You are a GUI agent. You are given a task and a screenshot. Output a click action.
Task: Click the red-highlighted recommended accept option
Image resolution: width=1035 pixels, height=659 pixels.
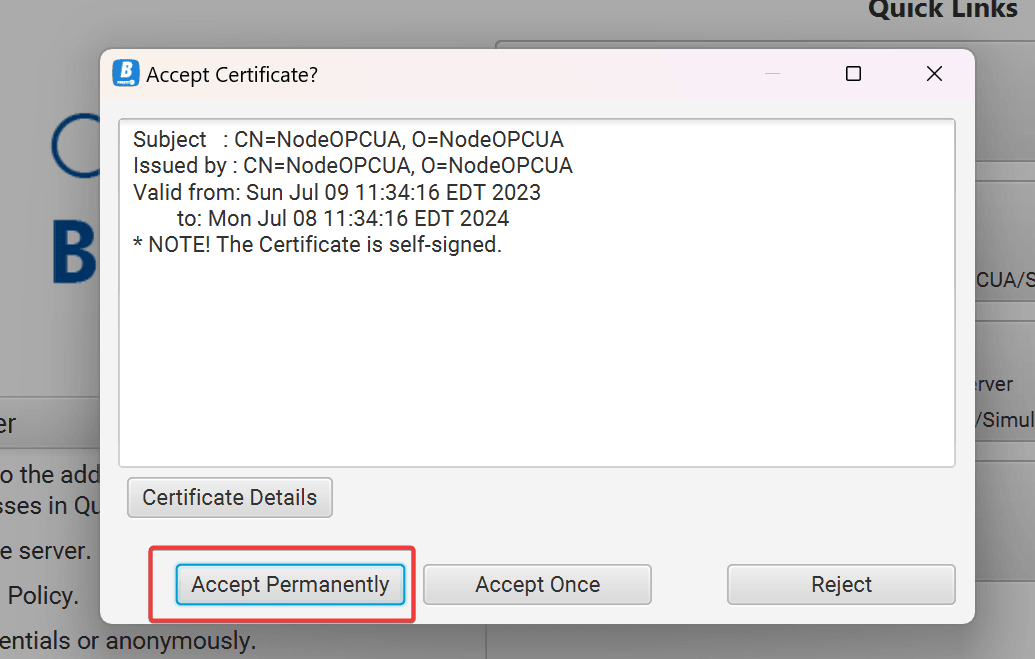pos(290,584)
